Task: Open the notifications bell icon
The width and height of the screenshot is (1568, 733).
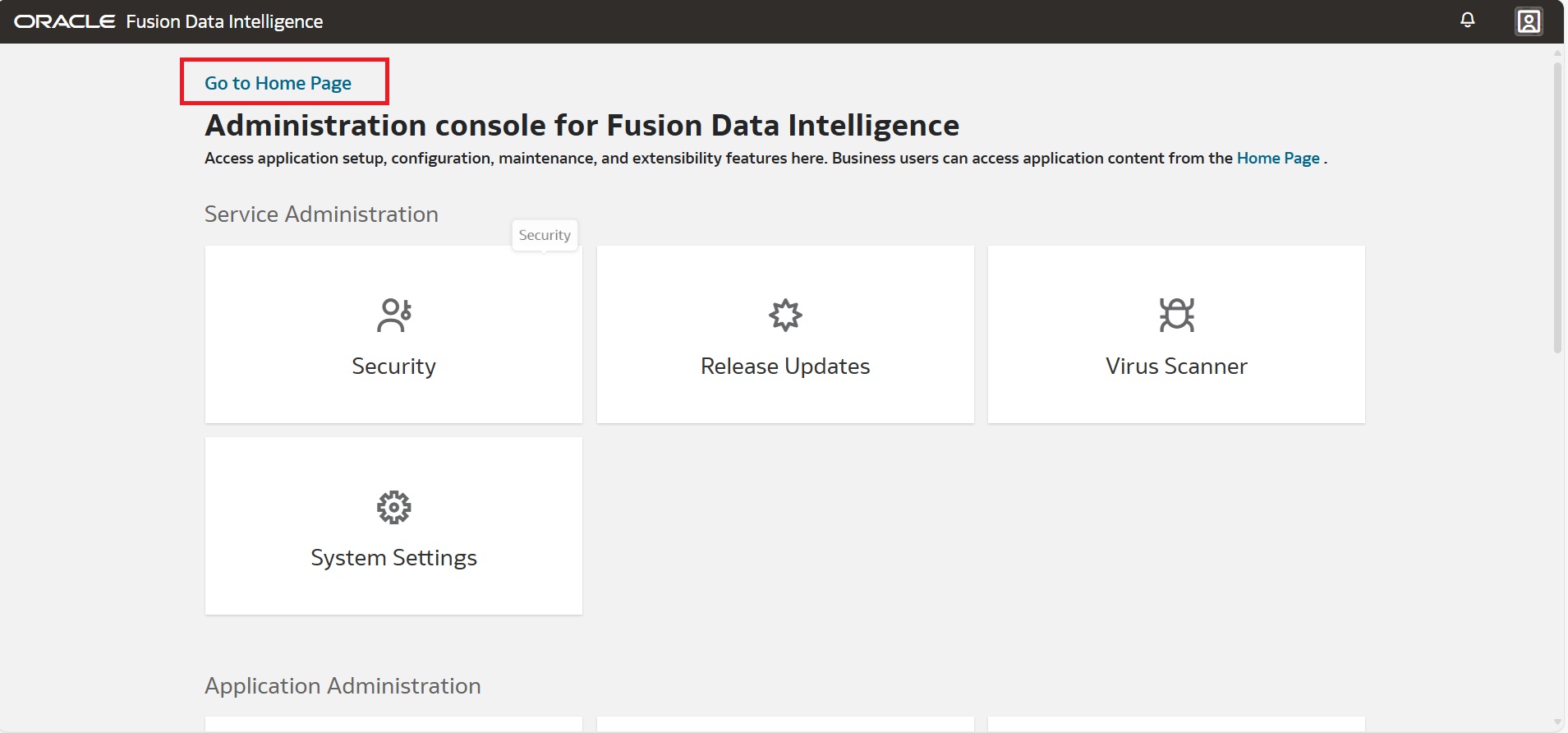Action: click(x=1467, y=21)
